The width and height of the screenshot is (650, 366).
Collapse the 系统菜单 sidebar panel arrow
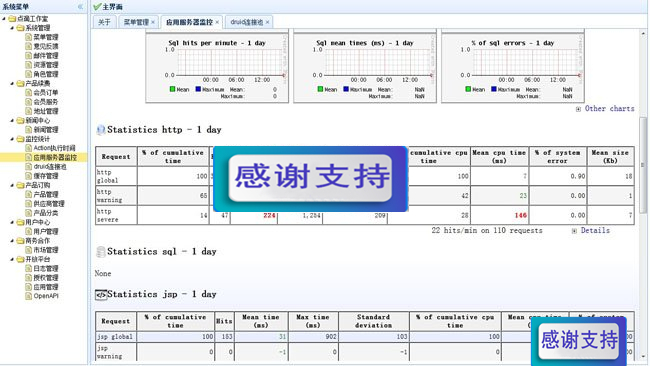(80, 7)
